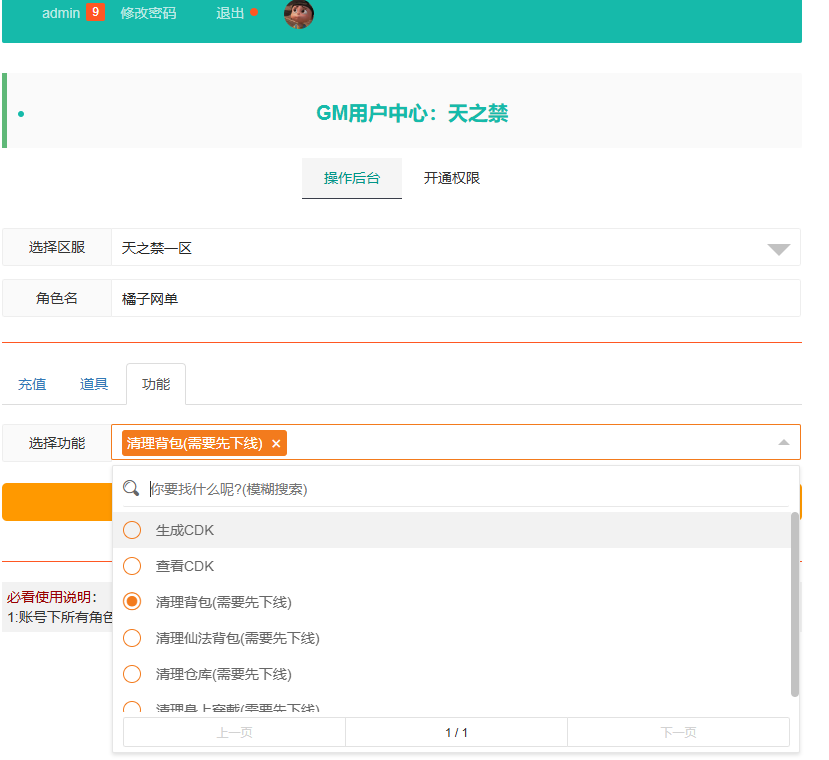This screenshot has width=829, height=760.
Task: Click the magnifier search icon in the dropdown
Action: 131,489
